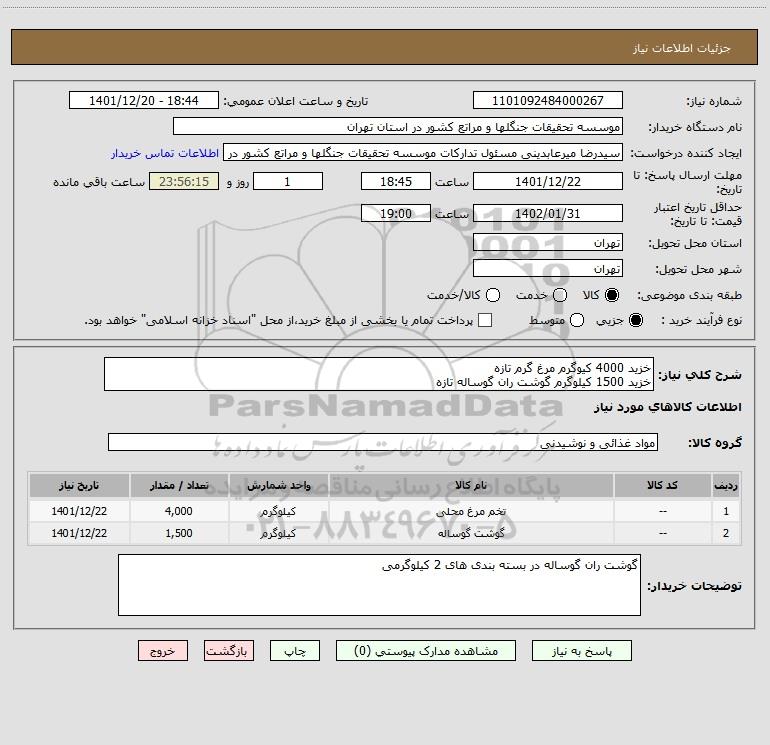
Task: Click the جزئیات اطلاعات نیاز header title
Action: point(682,48)
